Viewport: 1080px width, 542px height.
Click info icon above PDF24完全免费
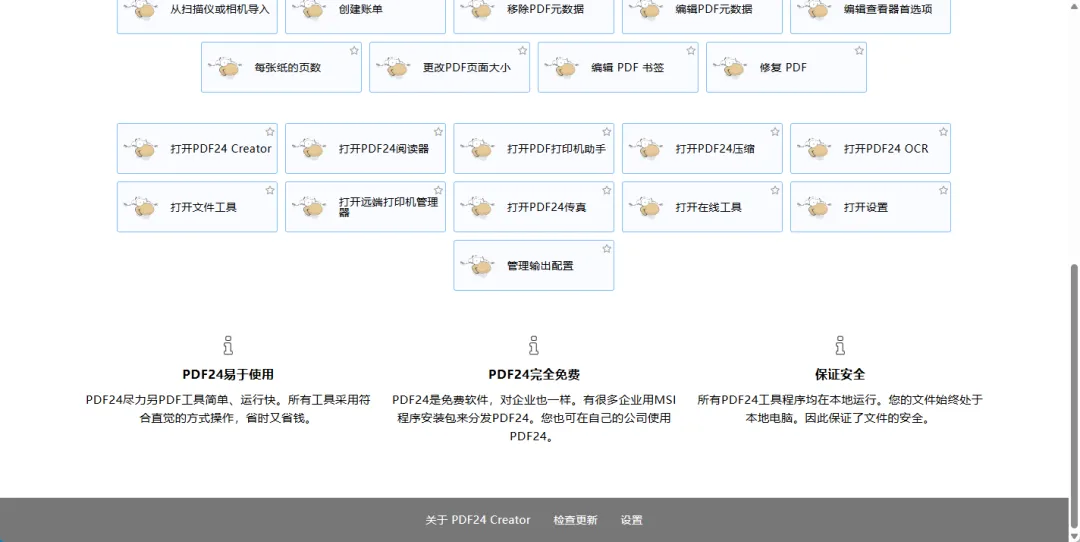coord(534,345)
